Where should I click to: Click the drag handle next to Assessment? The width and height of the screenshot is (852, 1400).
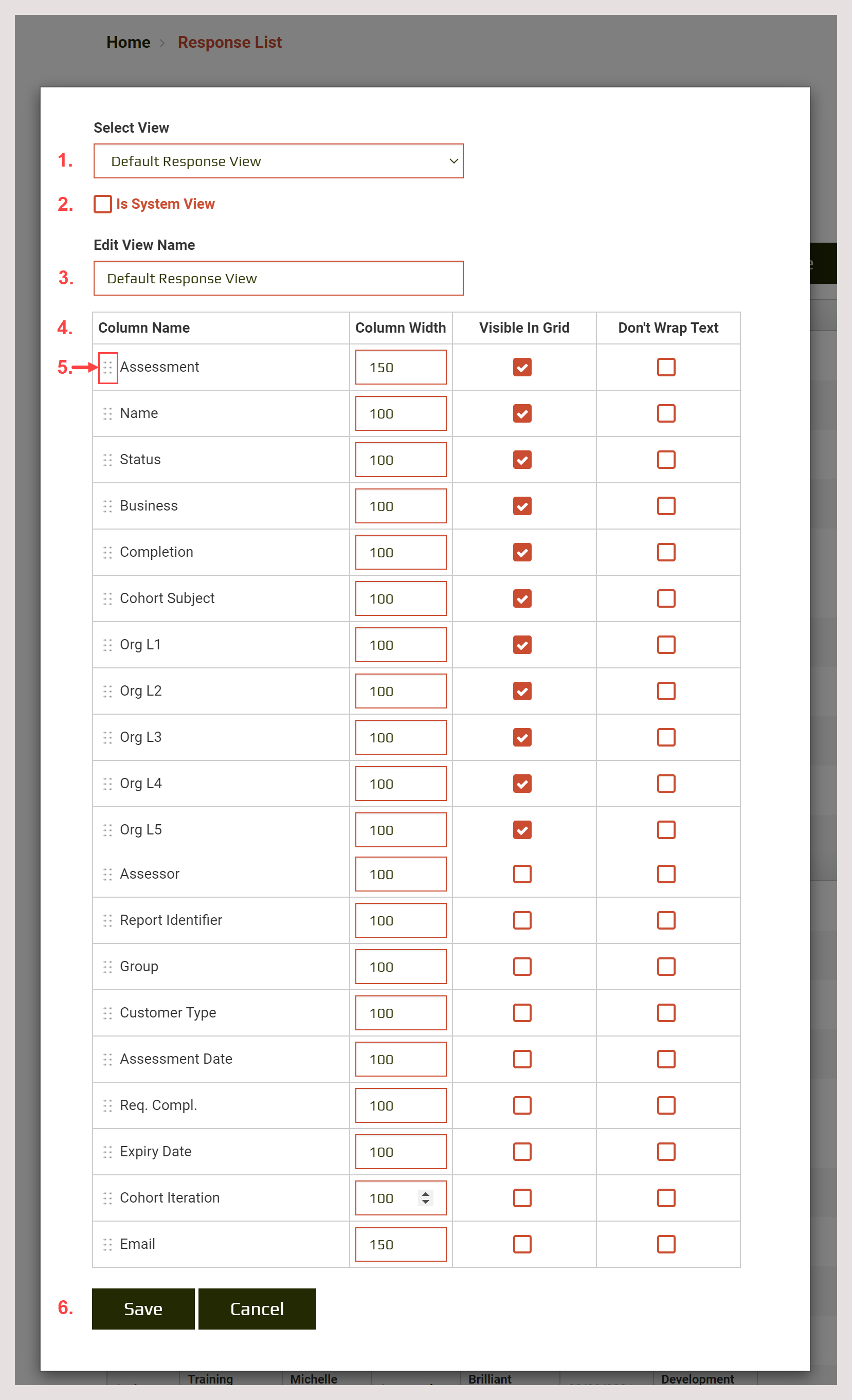click(108, 367)
